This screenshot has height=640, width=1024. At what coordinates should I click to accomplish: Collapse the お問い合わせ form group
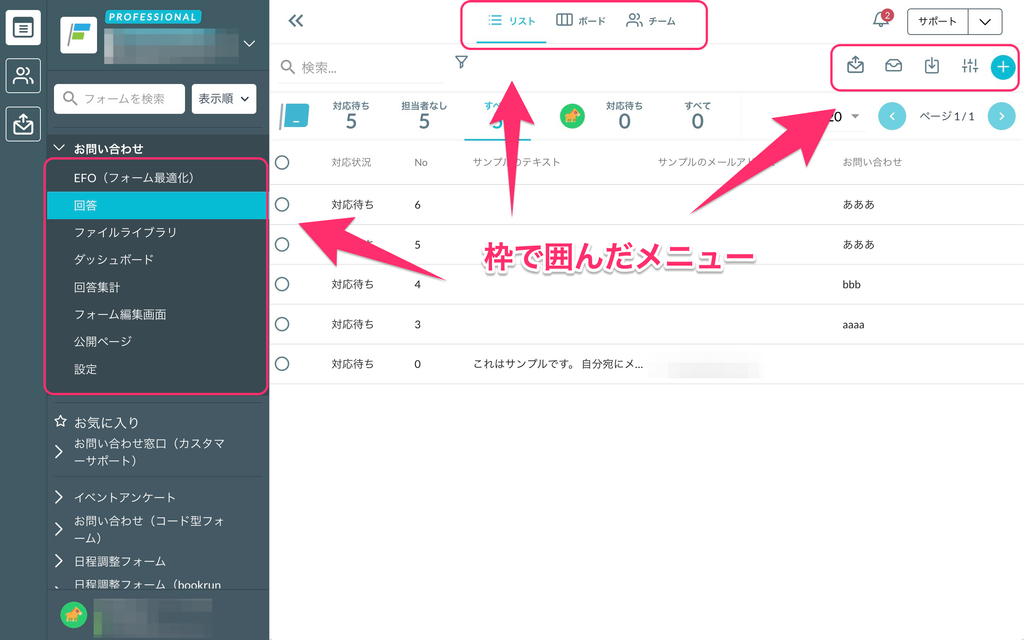click(x=59, y=148)
